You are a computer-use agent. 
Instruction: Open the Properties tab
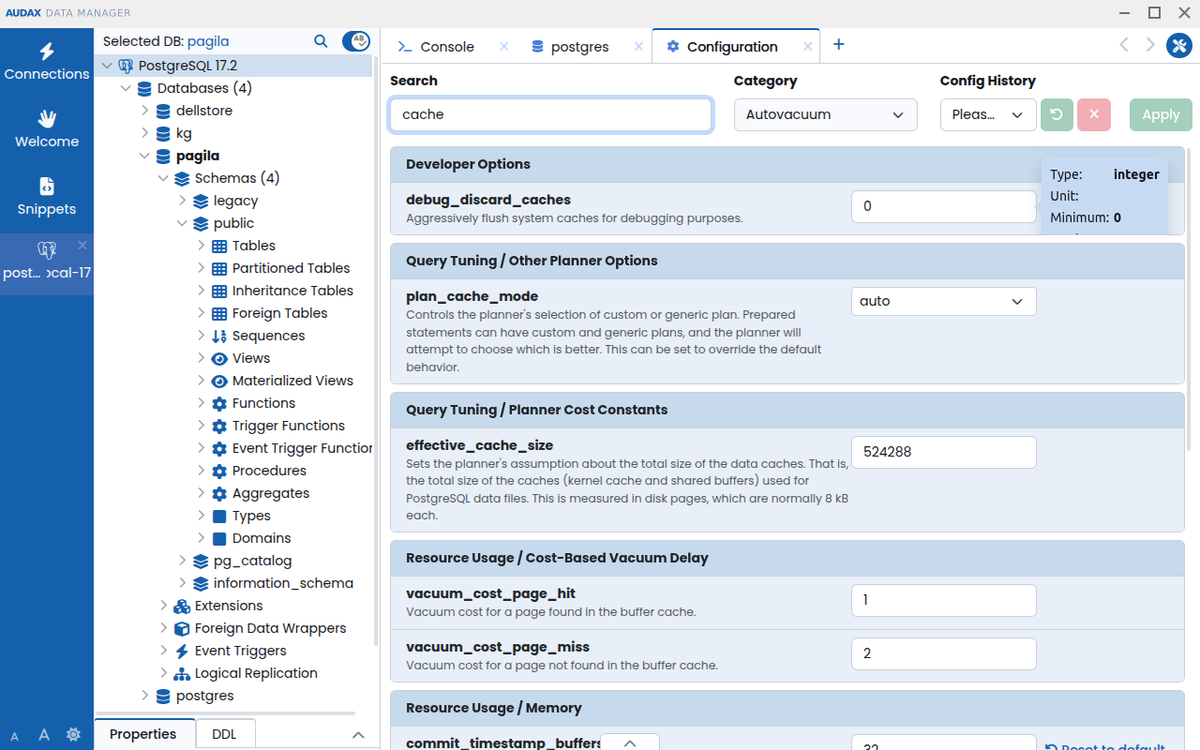click(x=143, y=734)
